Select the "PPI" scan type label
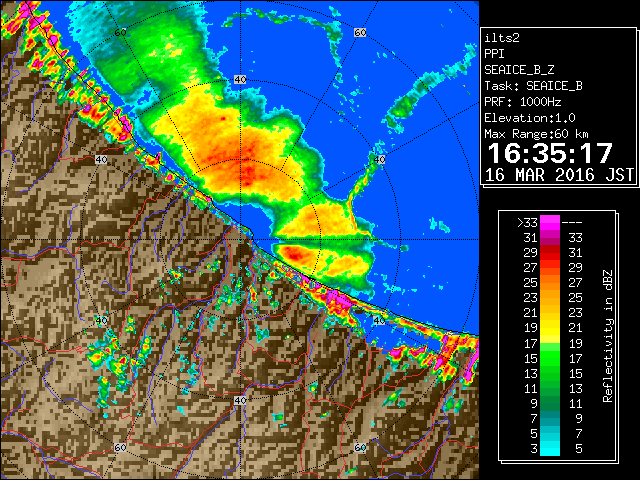Viewport: 640px width, 480px height. [x=494, y=54]
